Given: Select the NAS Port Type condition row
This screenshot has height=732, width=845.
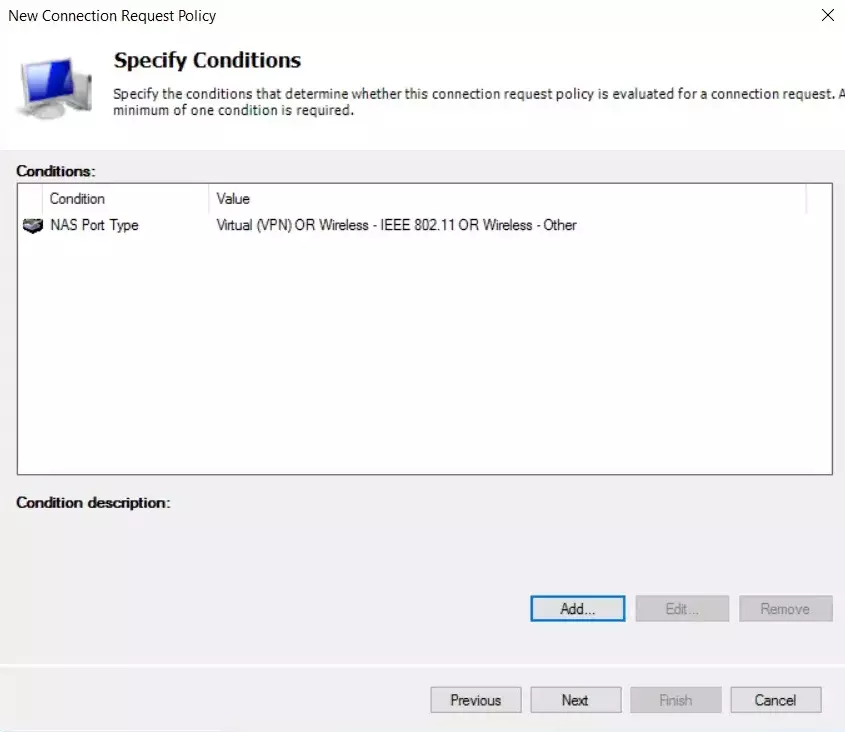Looking at the screenshot, I should (95, 225).
